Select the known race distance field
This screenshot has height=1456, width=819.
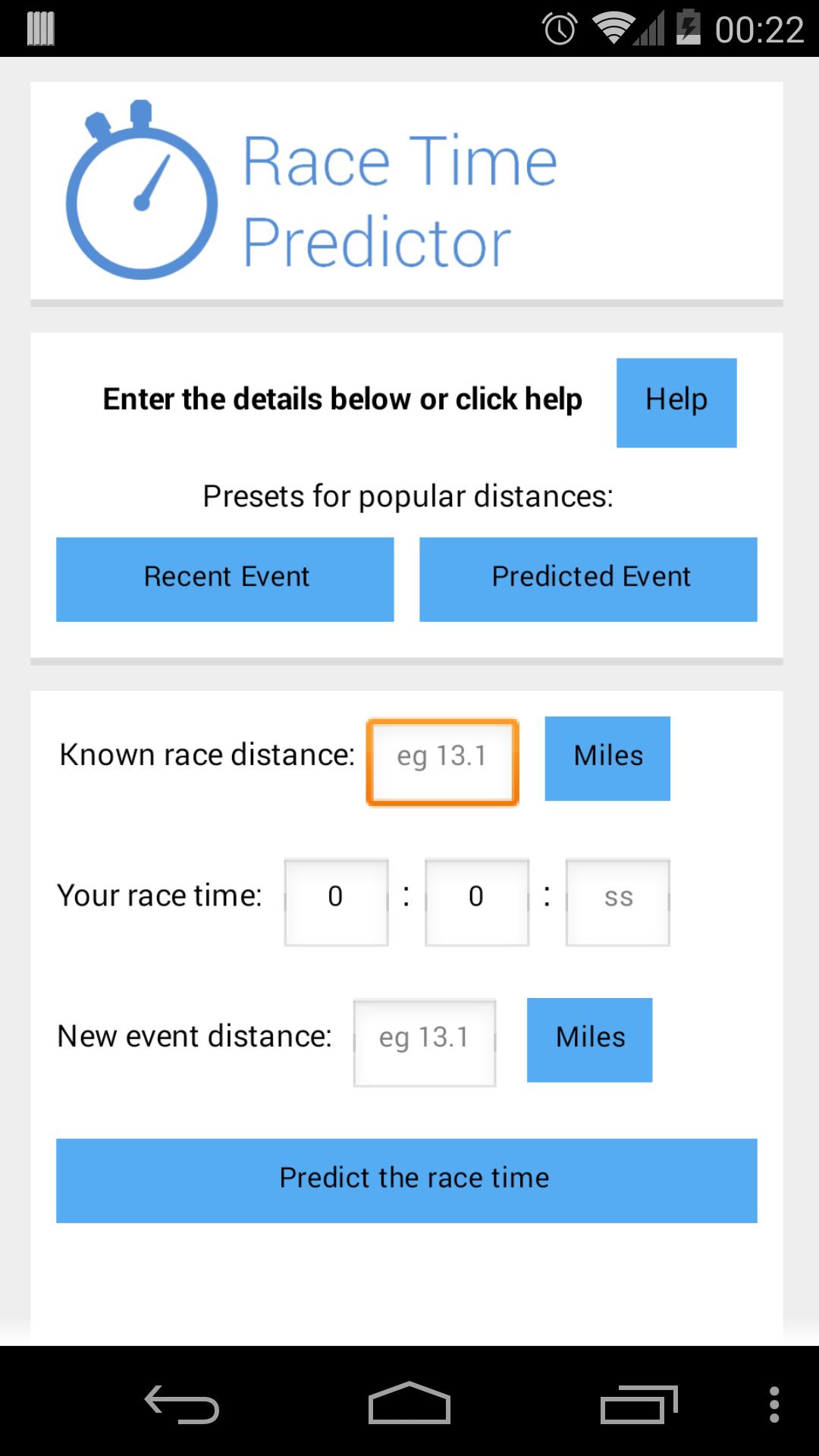point(442,761)
